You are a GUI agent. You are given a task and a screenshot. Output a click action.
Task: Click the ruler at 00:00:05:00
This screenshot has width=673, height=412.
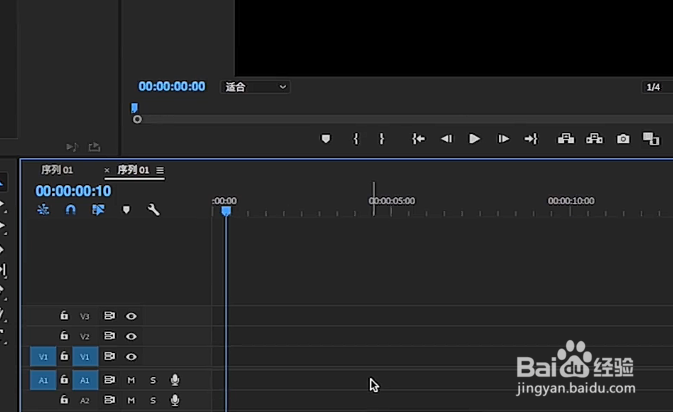click(x=392, y=201)
